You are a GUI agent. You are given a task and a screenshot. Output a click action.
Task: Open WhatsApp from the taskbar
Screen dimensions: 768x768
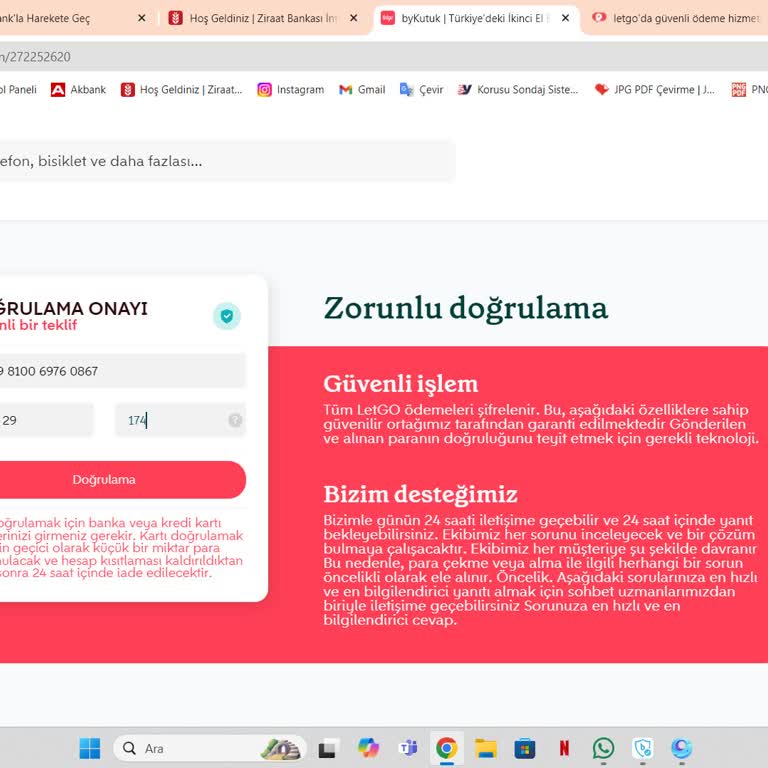(x=603, y=748)
